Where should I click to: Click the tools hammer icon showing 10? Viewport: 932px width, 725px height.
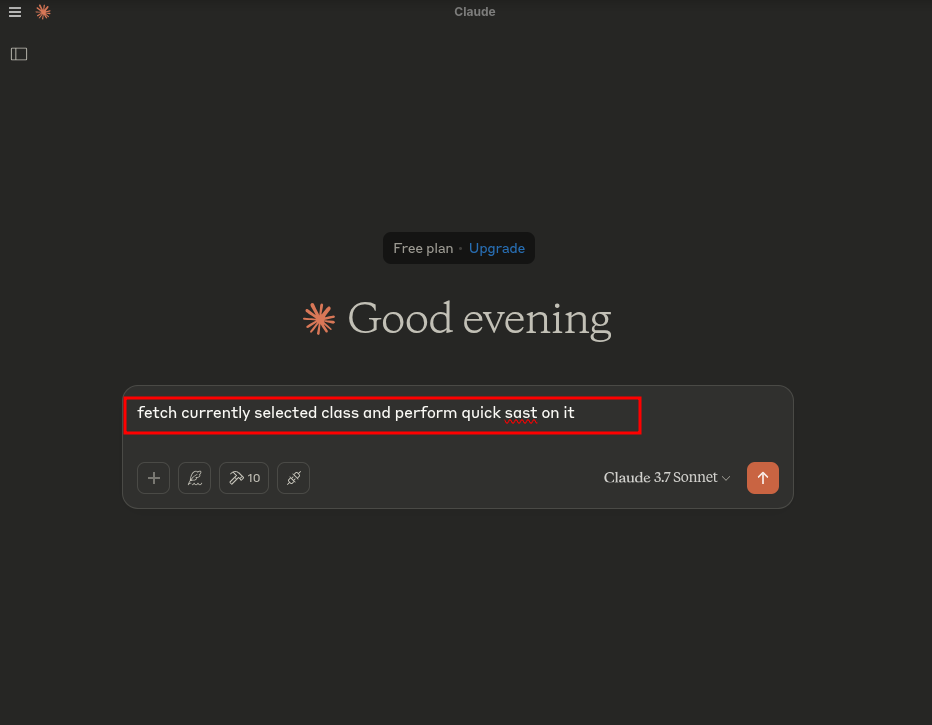tap(243, 478)
